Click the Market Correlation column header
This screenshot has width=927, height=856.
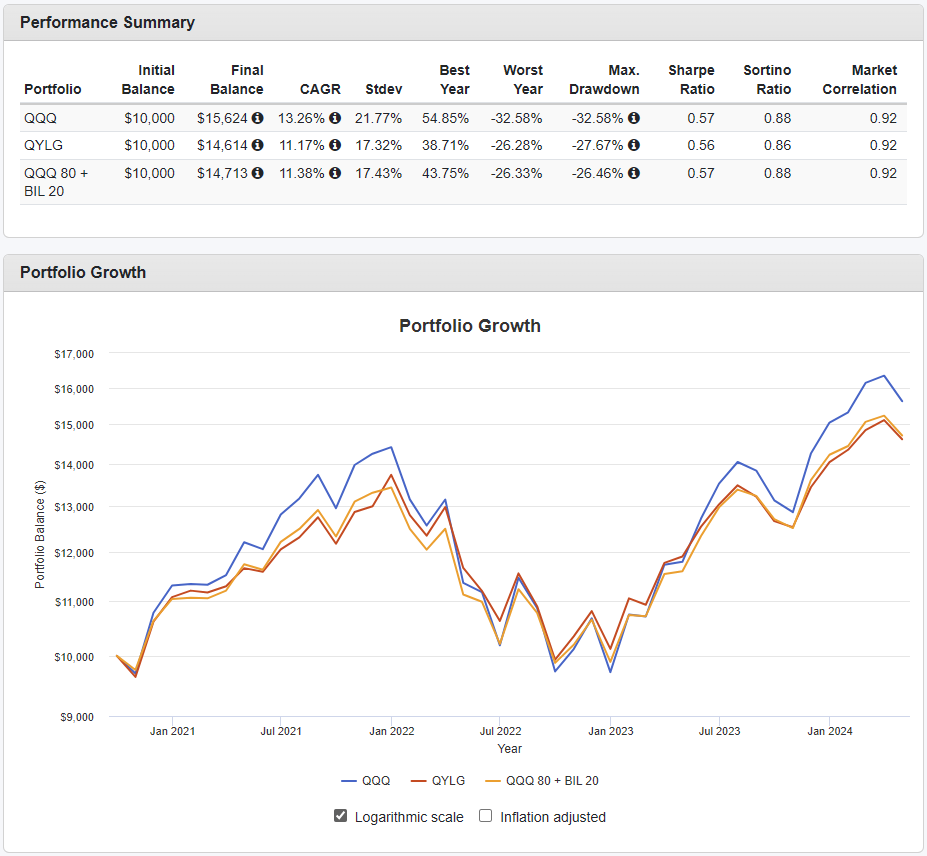click(860, 80)
